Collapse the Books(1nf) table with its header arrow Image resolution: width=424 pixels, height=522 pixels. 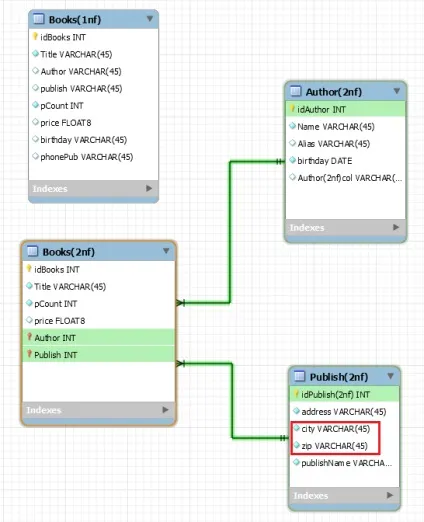pyautogui.click(x=150, y=19)
